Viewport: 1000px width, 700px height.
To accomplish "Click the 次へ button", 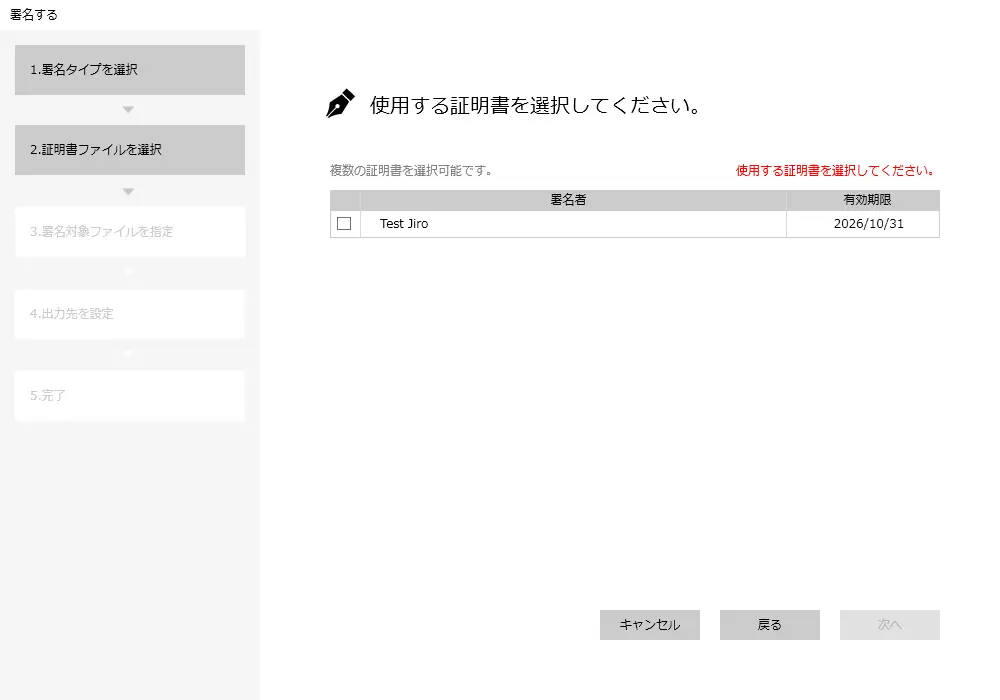I will pyautogui.click(x=889, y=625).
